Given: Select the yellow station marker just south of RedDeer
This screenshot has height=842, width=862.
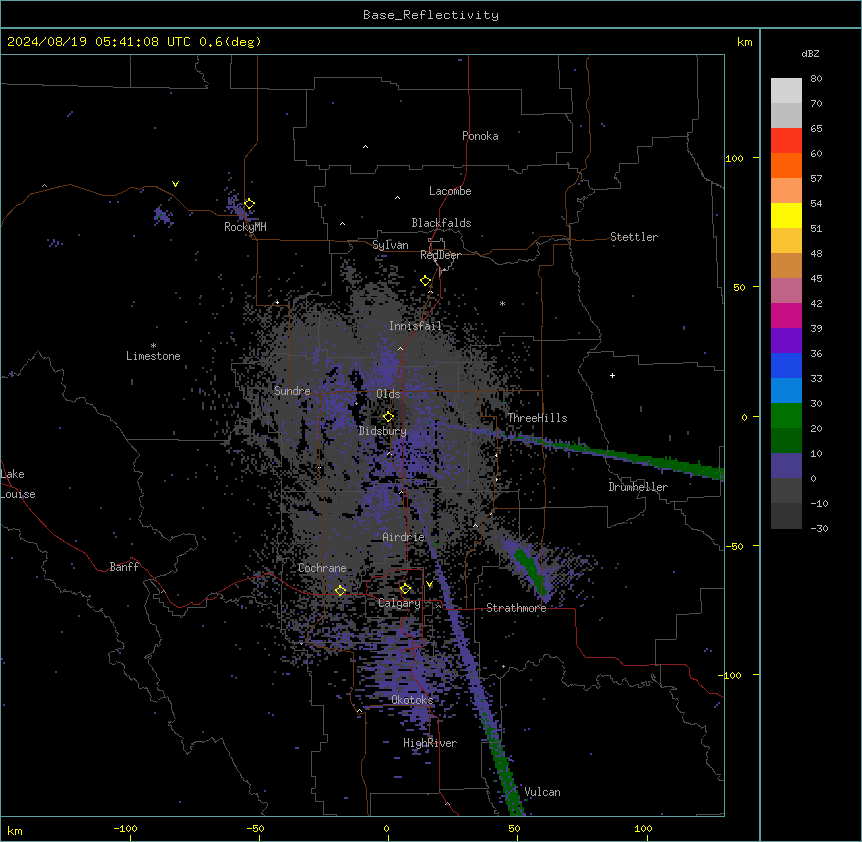Looking at the screenshot, I should (426, 281).
